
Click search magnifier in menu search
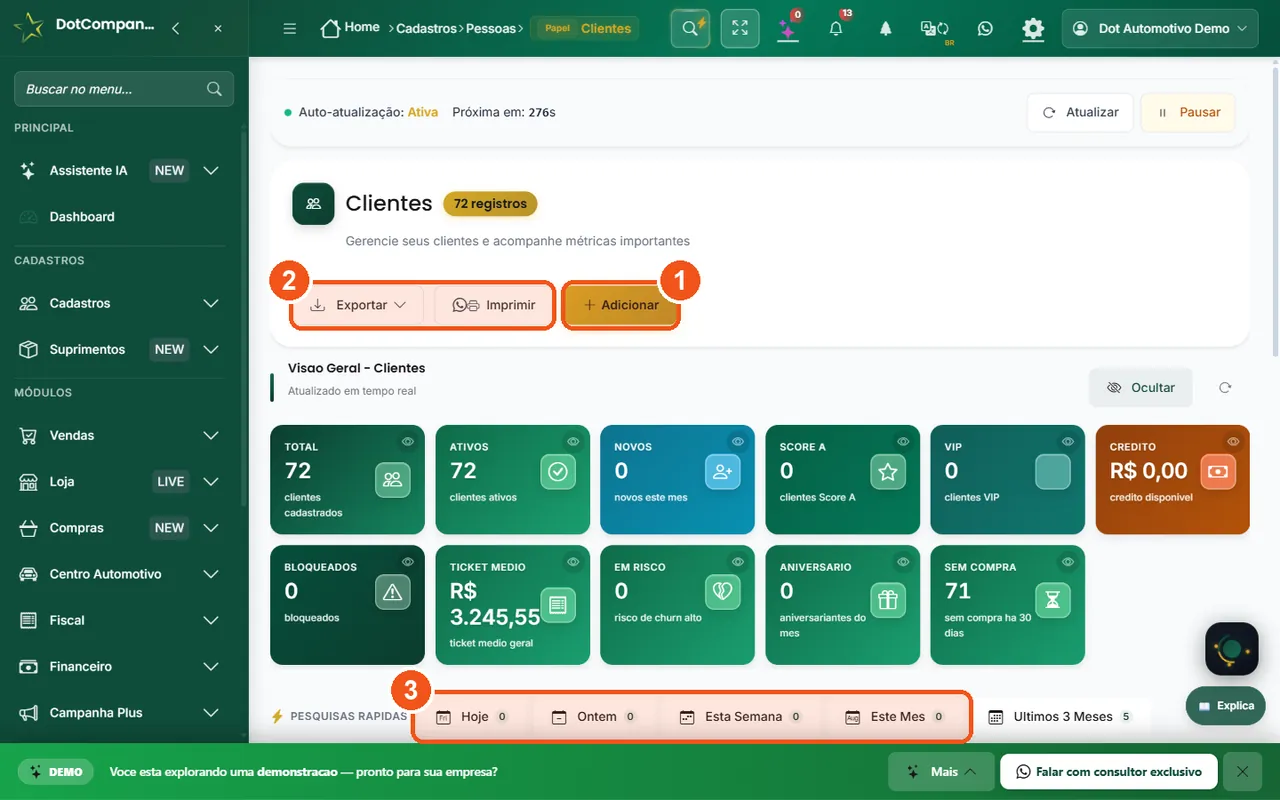pyautogui.click(x=214, y=89)
